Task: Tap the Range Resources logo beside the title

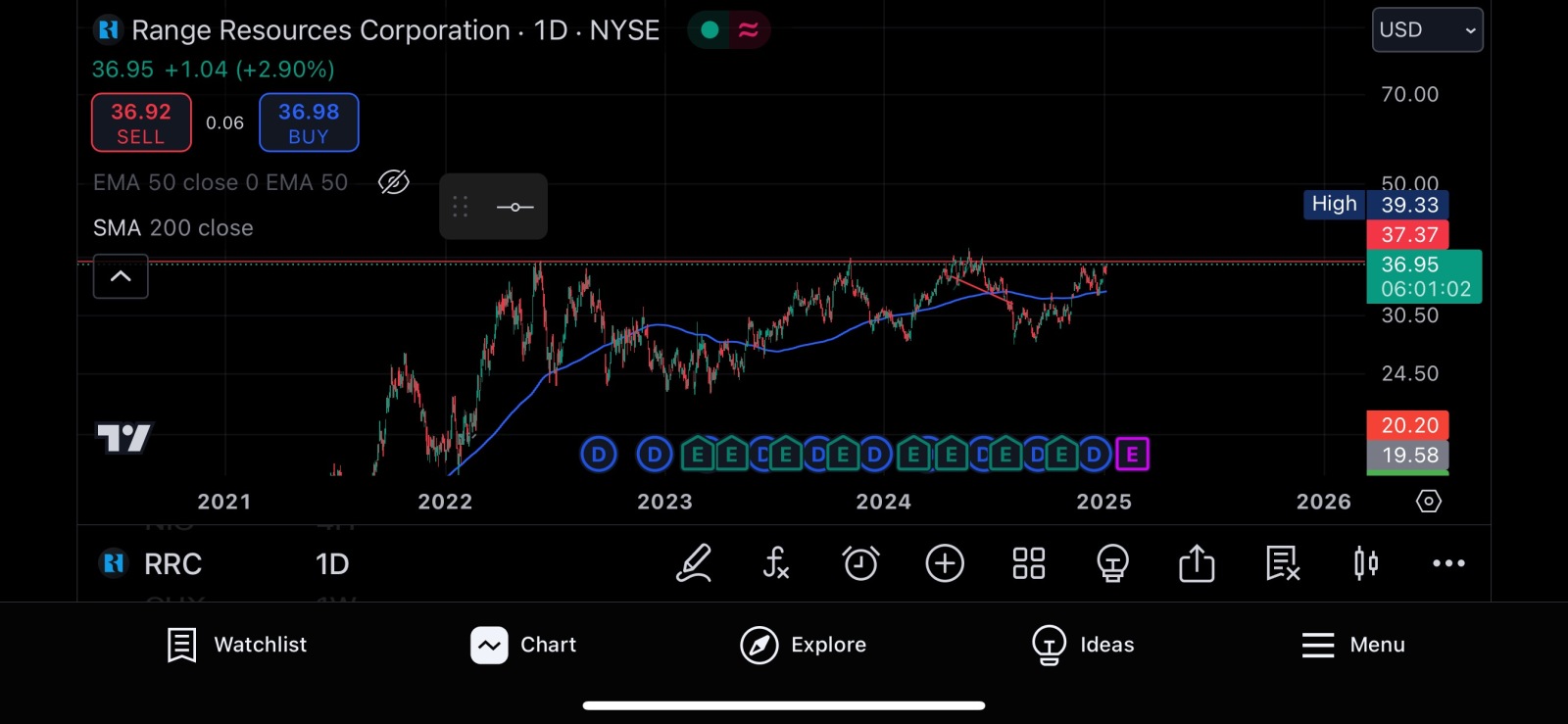Action: click(x=108, y=30)
